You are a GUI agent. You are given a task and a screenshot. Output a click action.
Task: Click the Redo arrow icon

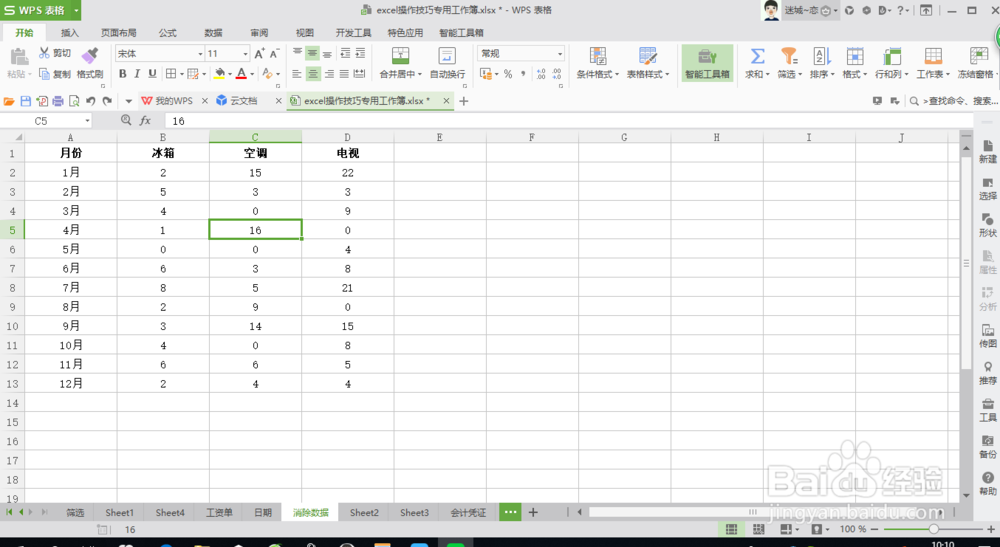click(107, 101)
